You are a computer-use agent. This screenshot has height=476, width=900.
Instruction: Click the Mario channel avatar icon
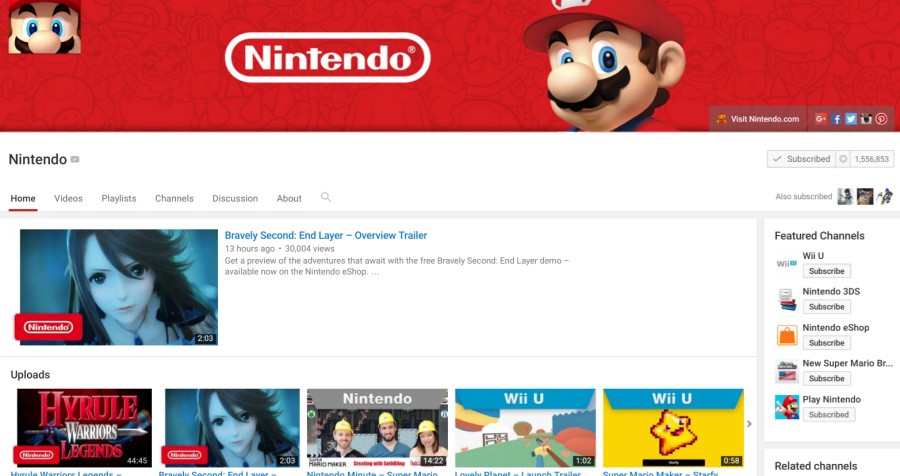45,26
